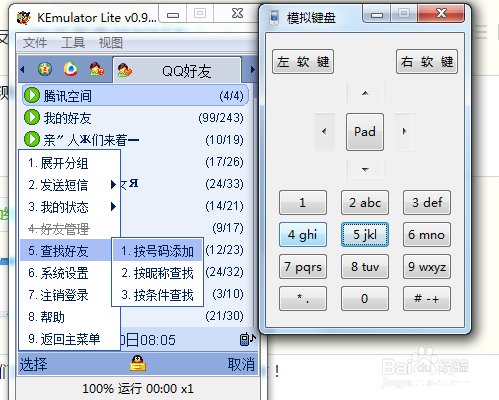Choose 1.展开分组 in the context menu

click(x=69, y=163)
